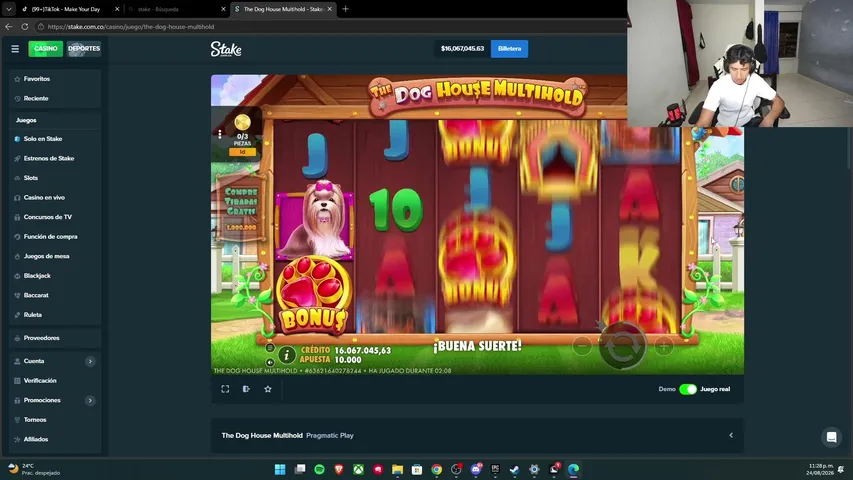Open the game settings menu icon
The width and height of the screenshot is (853, 480).
(270, 348)
